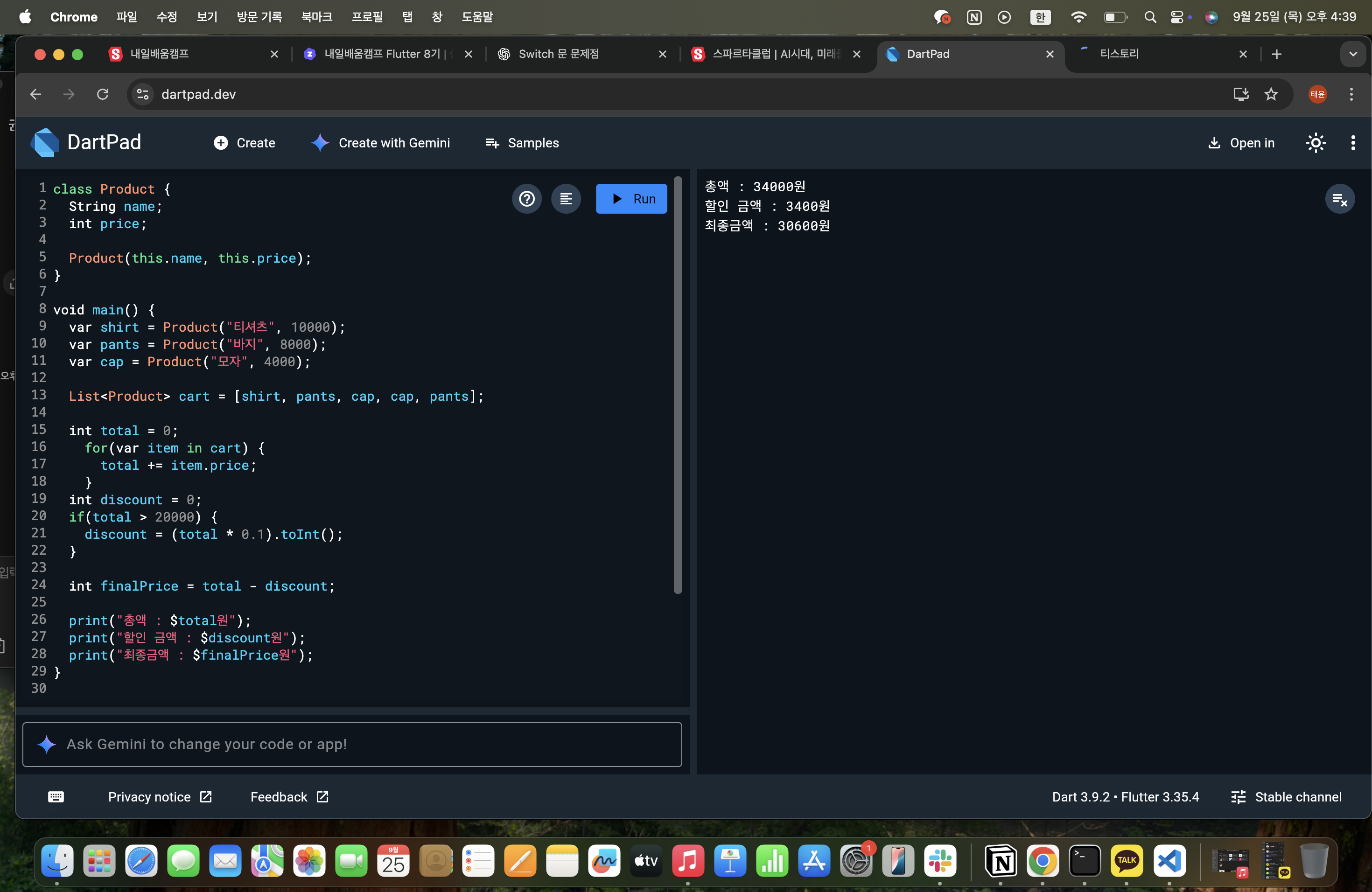This screenshot has width=1372, height=892.
Task: Clear console output with the clear icon
Action: click(1339, 199)
